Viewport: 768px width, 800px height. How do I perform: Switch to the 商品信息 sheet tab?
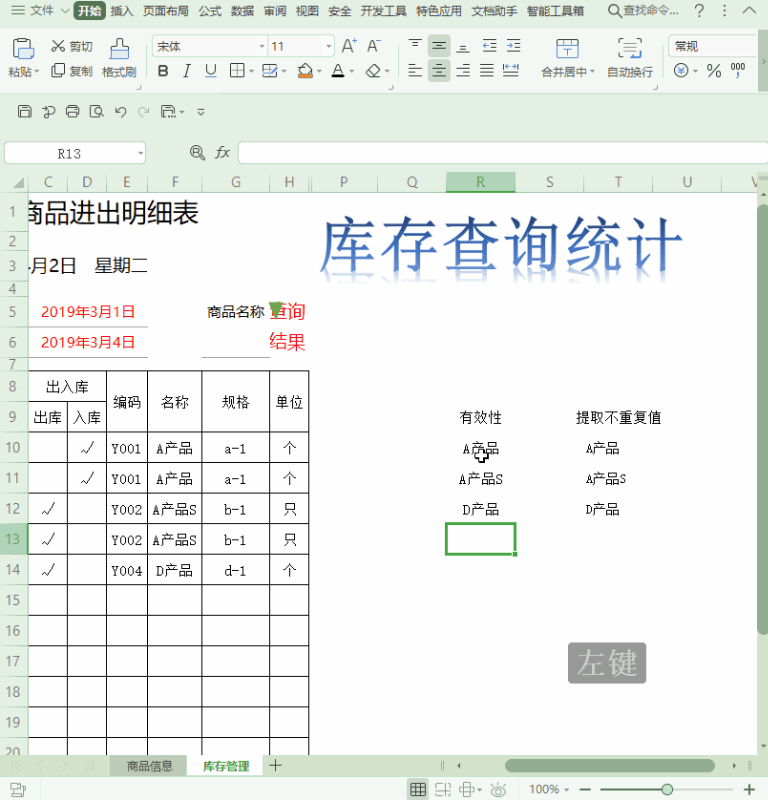coord(149,766)
